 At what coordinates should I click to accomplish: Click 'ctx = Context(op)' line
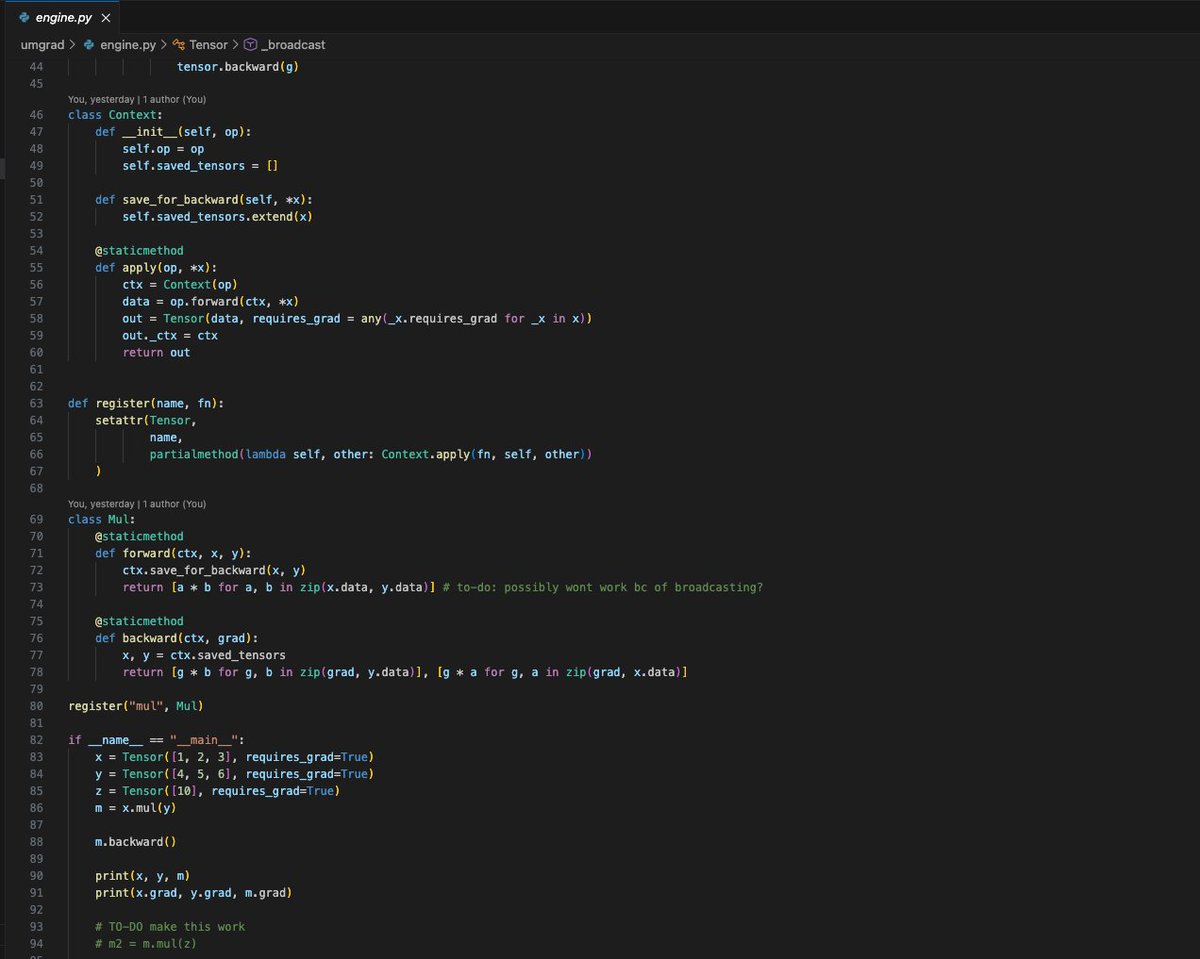click(x=180, y=284)
